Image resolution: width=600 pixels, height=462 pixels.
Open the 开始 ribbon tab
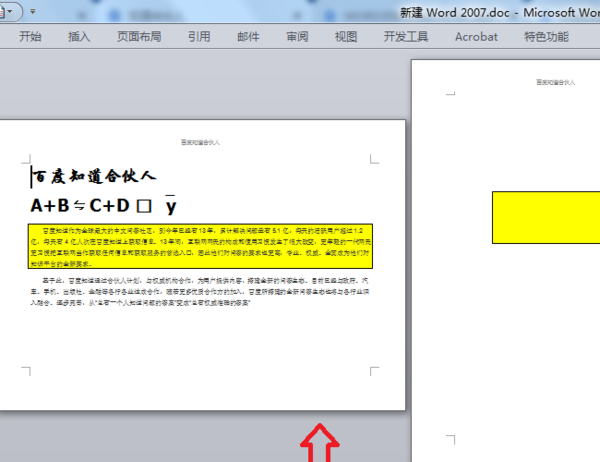click(30, 37)
